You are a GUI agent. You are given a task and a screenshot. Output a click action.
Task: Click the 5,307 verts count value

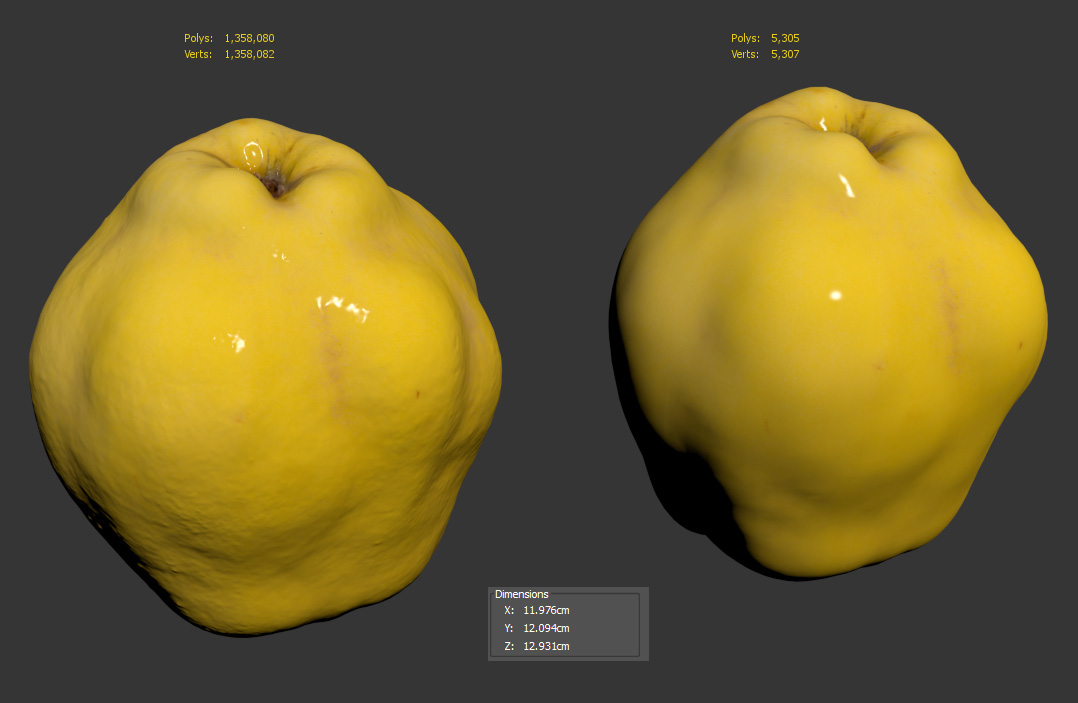(x=785, y=54)
